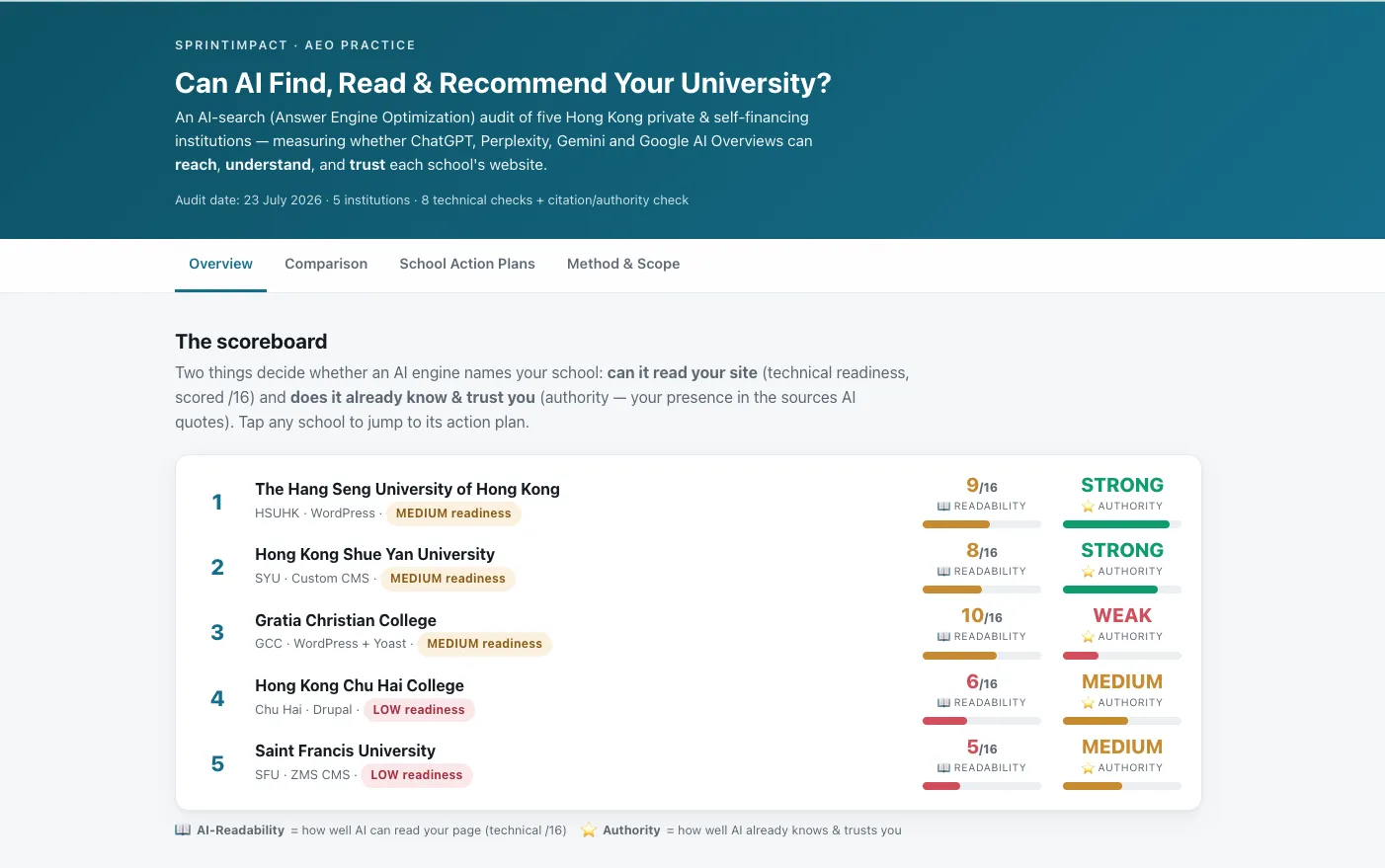The height and width of the screenshot is (868, 1385).
Task: Click the book icon in Gratia Christian readability
Action: point(943,637)
